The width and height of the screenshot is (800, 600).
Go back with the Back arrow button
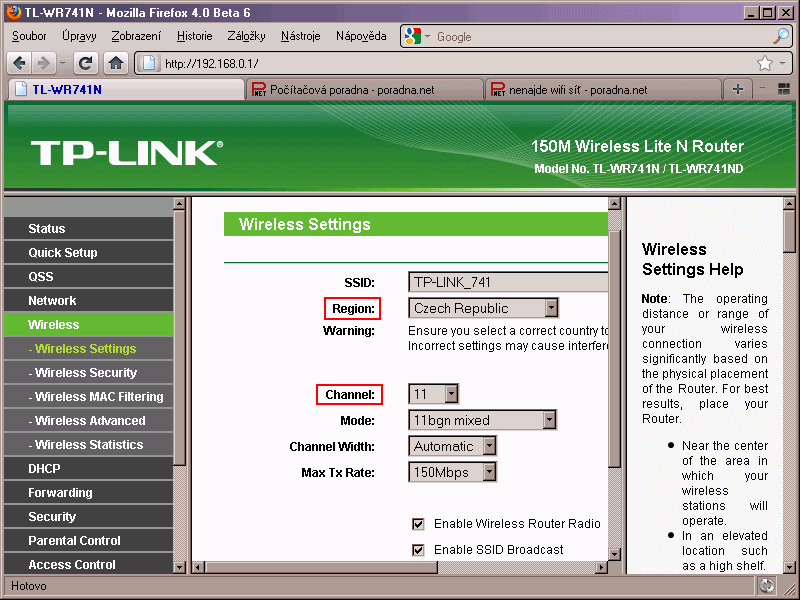[19, 63]
